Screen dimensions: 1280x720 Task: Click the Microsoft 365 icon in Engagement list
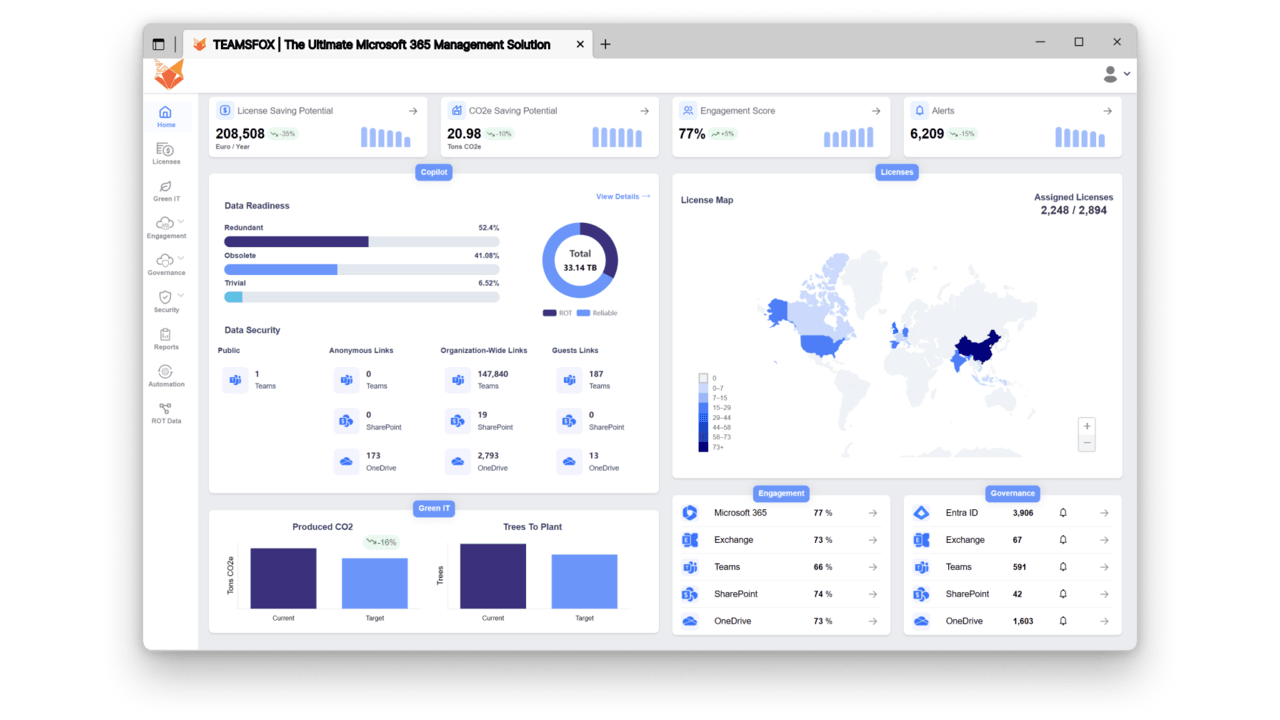(690, 513)
